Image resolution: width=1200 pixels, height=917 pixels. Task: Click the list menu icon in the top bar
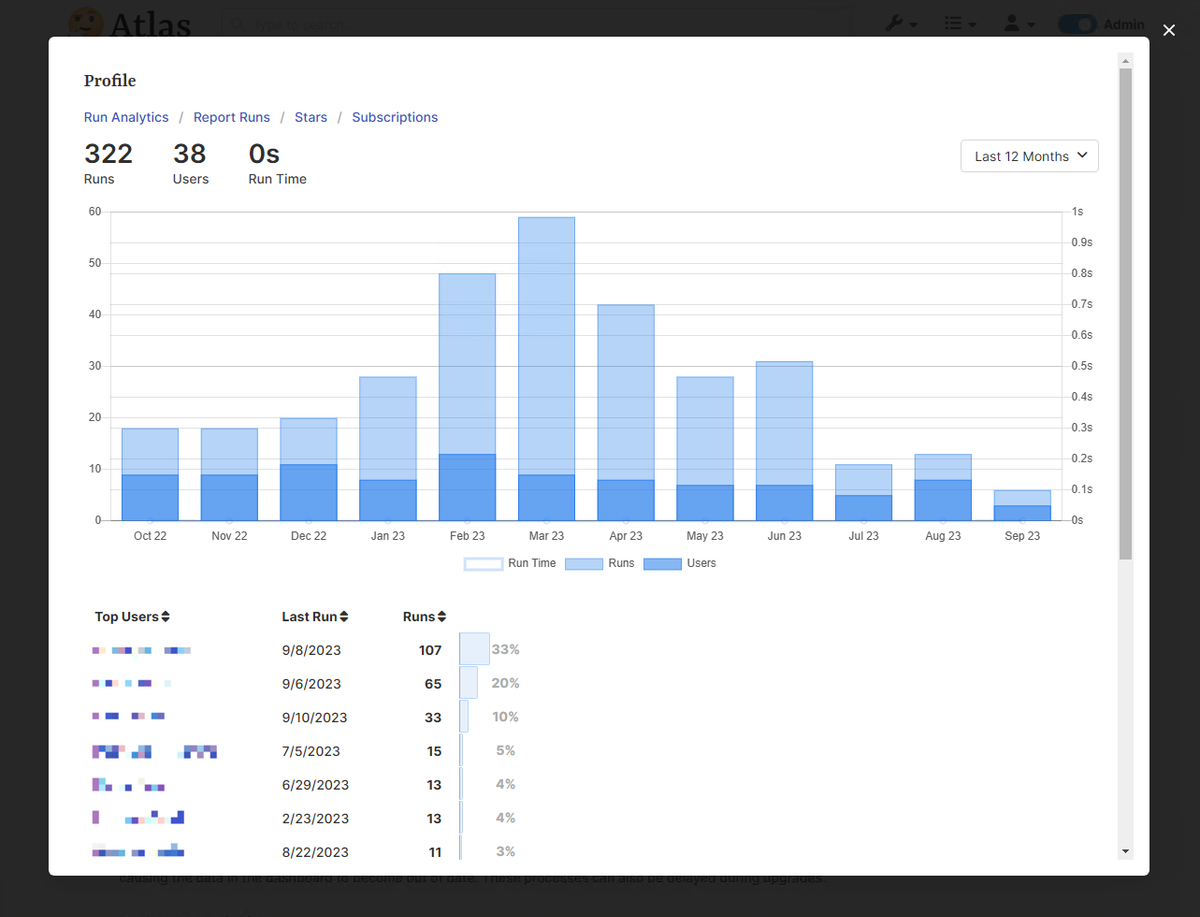pyautogui.click(x=955, y=23)
